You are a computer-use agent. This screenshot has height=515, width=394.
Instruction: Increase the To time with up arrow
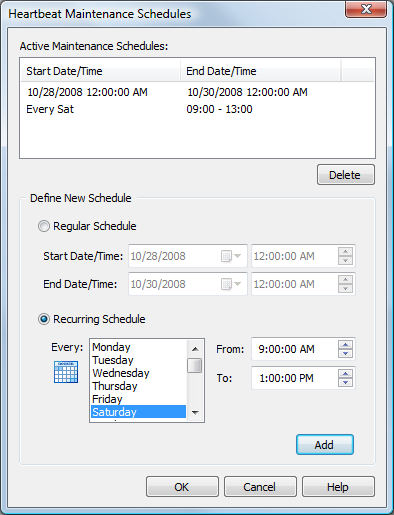[345, 374]
